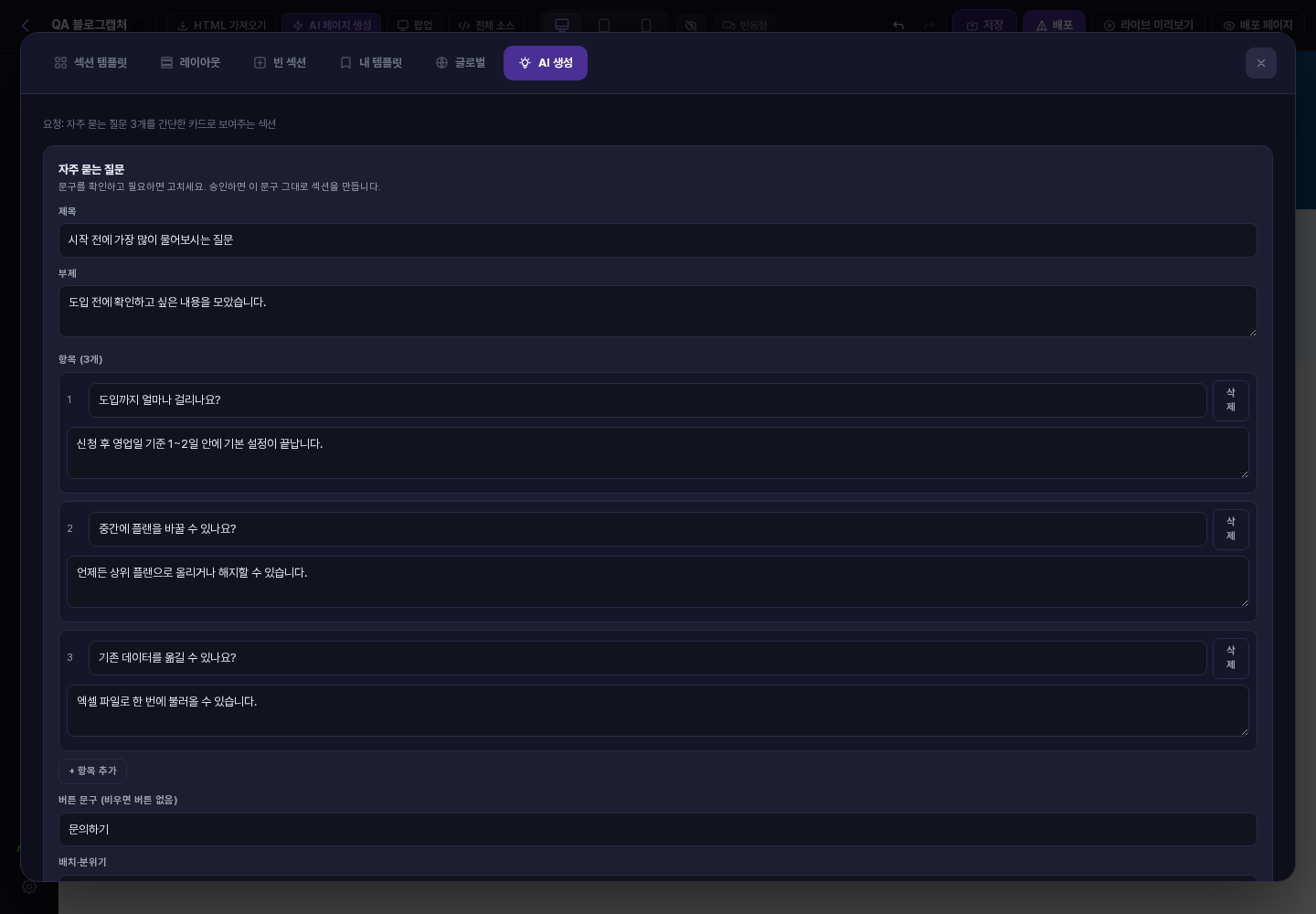Select the AI 생성 tab
1316x914 pixels.
coord(546,63)
